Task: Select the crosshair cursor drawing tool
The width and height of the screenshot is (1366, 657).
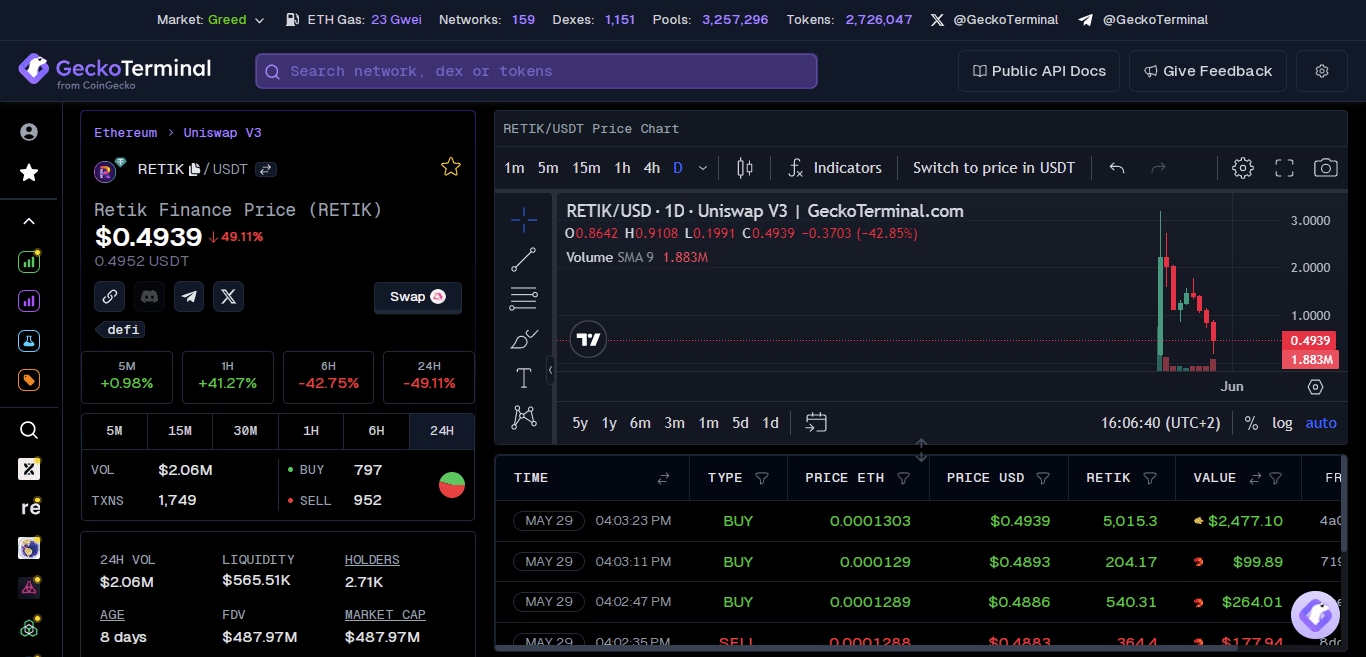Action: (x=524, y=220)
